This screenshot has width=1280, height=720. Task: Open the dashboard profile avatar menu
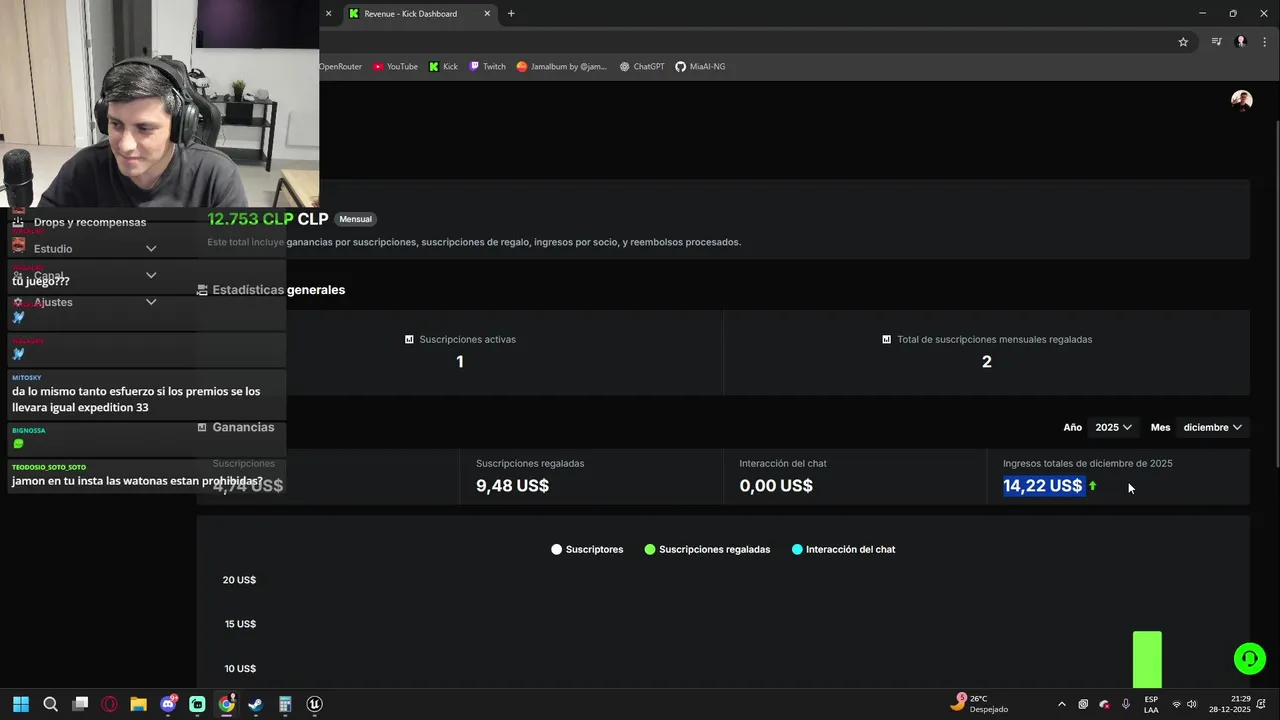[x=1242, y=100]
